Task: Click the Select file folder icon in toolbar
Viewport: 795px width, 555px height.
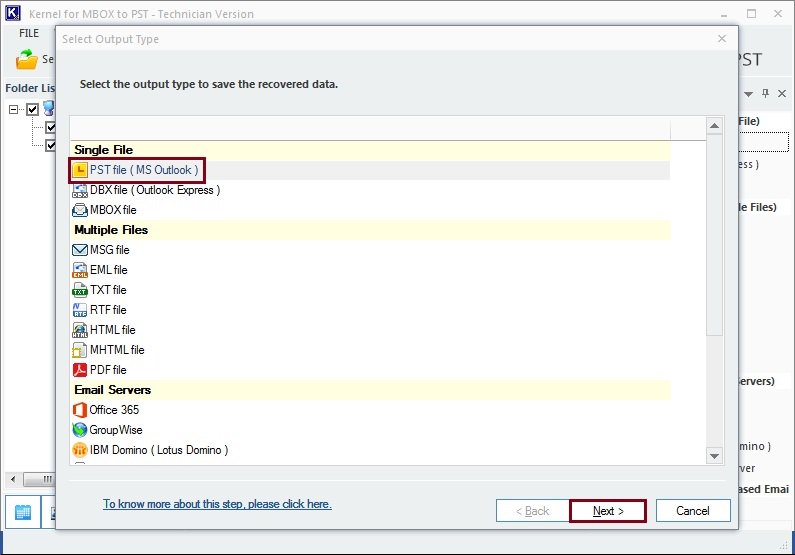Action: click(27, 59)
